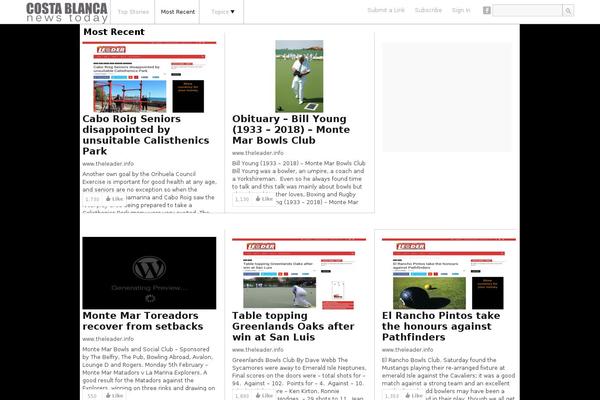Open the El Rancho Pintos article thumbnail

tap(448, 273)
